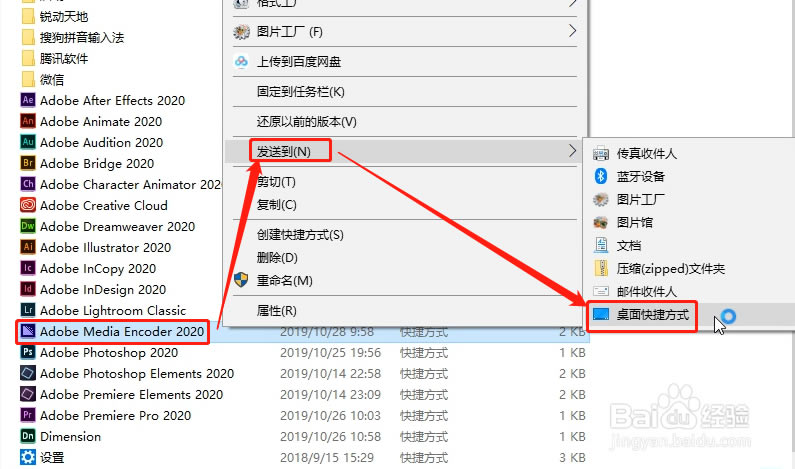The height and width of the screenshot is (469, 795).
Task: Click the Adobe InCopy 2020 icon
Action: tap(28, 268)
